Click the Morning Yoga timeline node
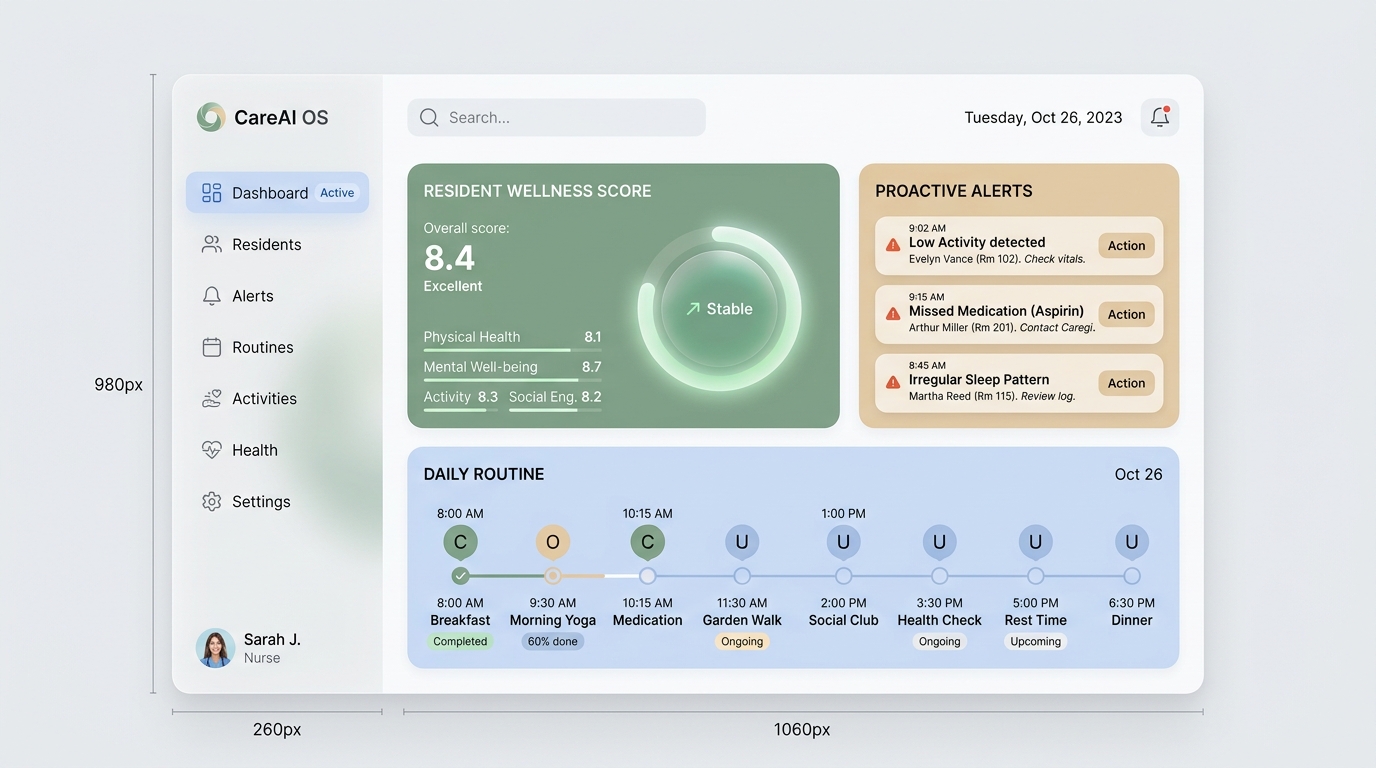Viewport: 1376px width, 768px height. pos(553,576)
